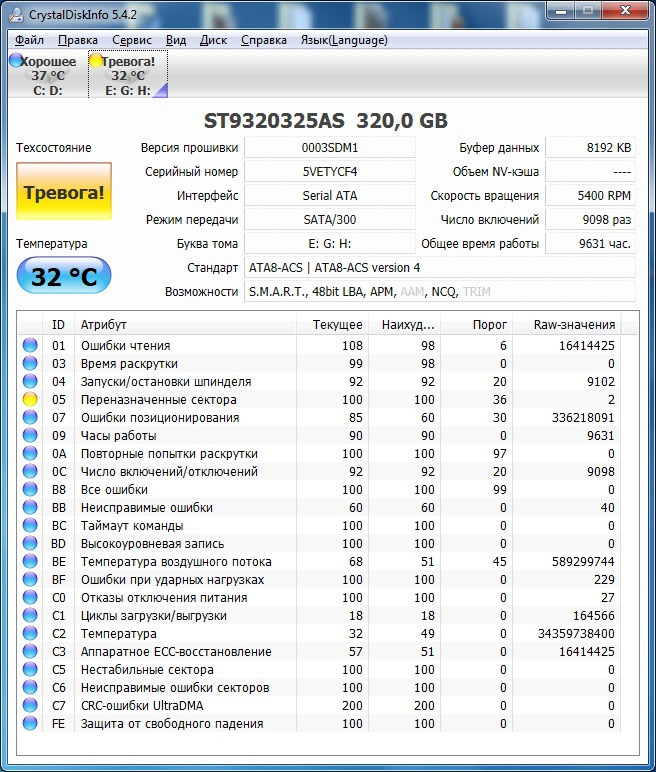
Task: Click the Текущее column header
Action: click(x=332, y=324)
